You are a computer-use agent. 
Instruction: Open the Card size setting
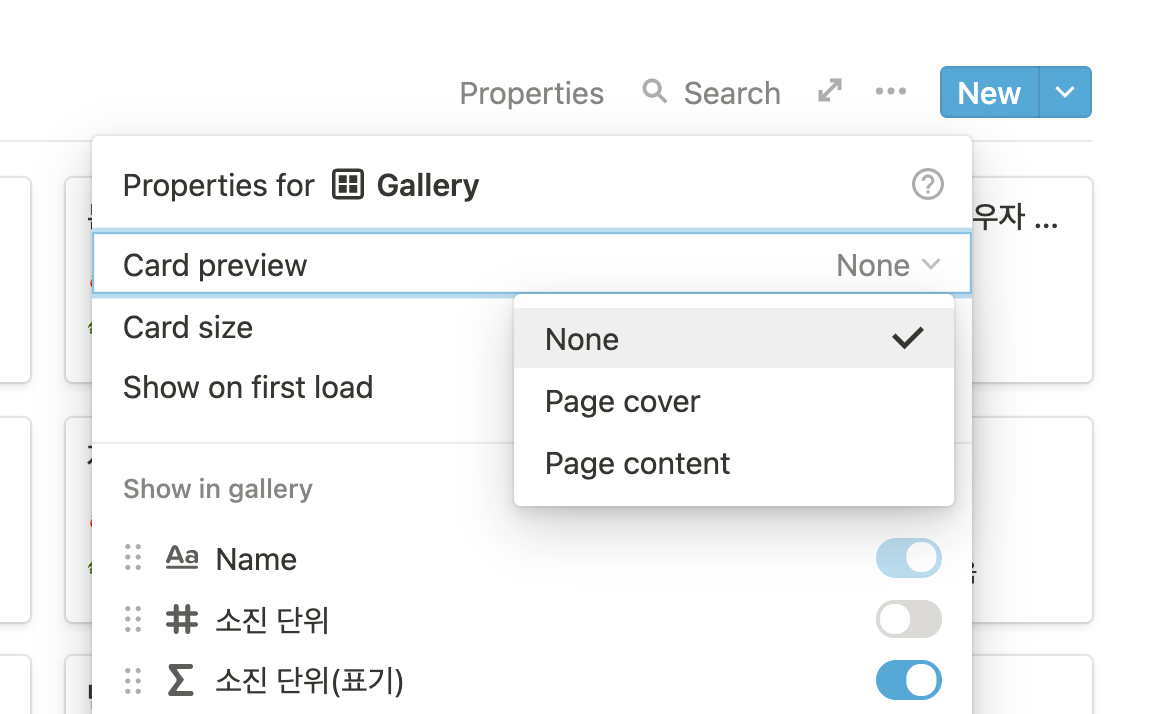[188, 327]
